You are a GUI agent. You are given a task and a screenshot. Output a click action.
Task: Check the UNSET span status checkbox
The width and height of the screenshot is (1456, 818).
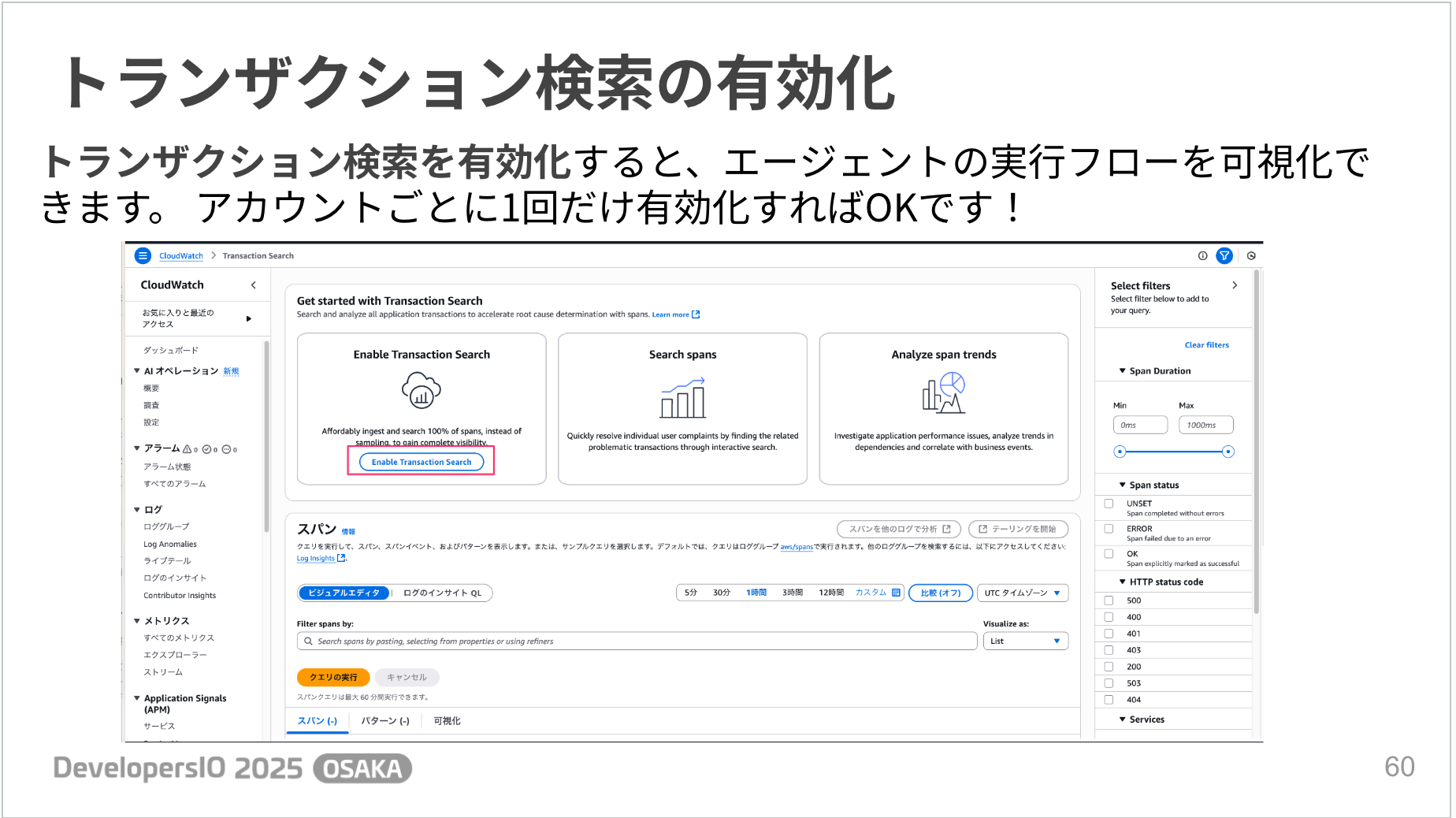(1109, 504)
